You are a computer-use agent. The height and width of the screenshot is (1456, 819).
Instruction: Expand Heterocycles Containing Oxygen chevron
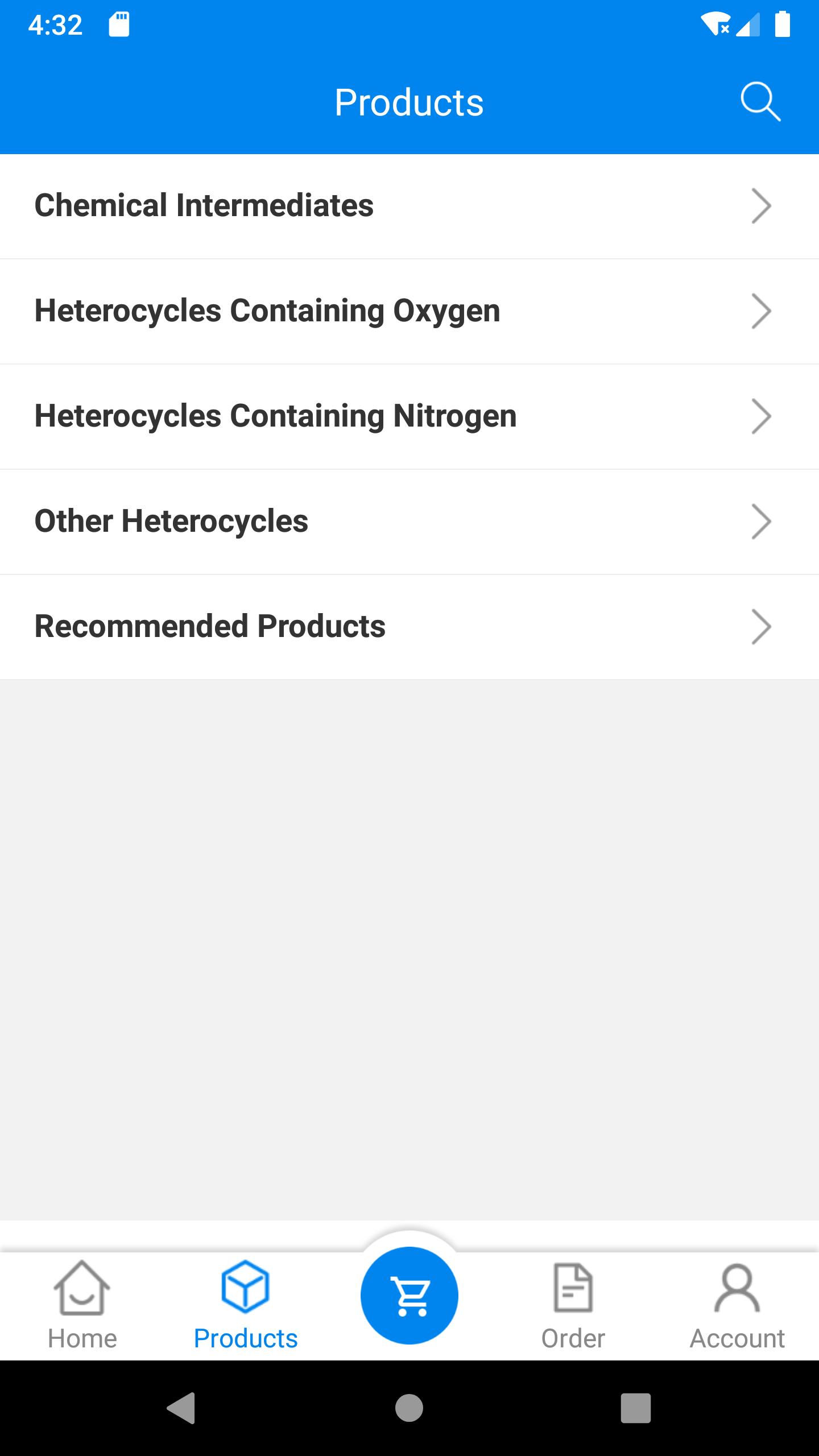pos(761,311)
